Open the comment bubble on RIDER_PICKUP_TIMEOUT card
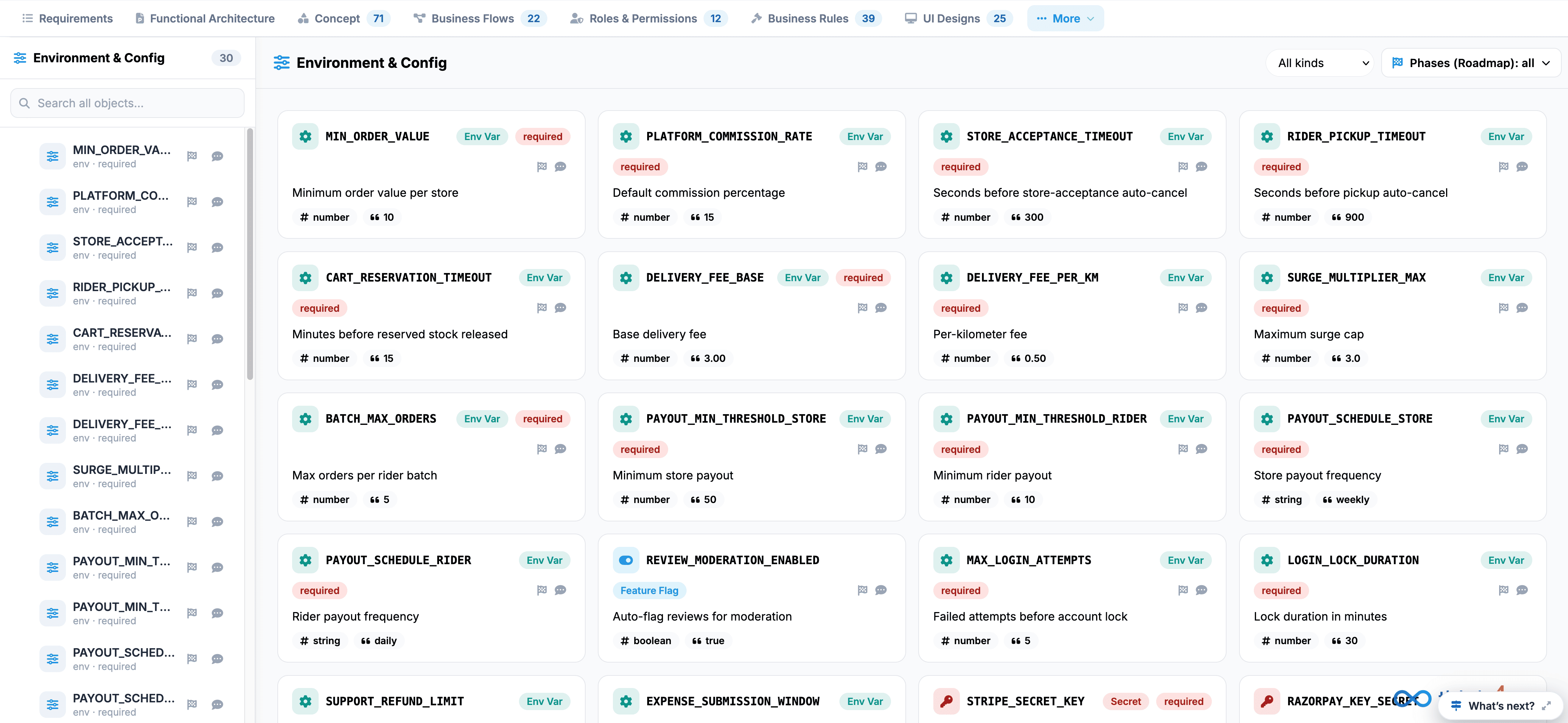 (x=1522, y=167)
